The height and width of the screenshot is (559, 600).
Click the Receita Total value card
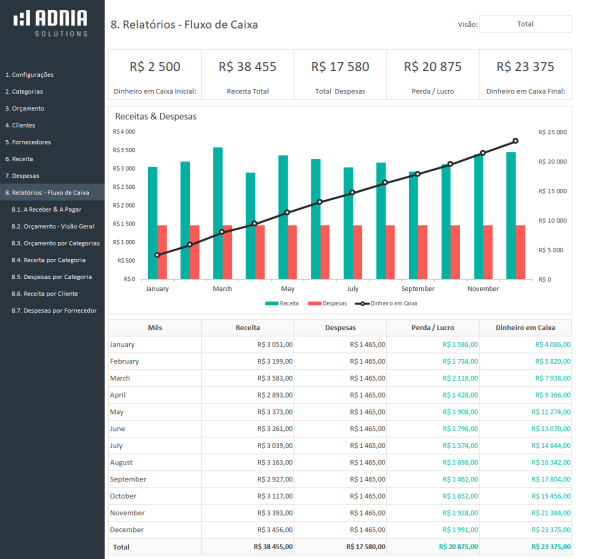(x=248, y=76)
